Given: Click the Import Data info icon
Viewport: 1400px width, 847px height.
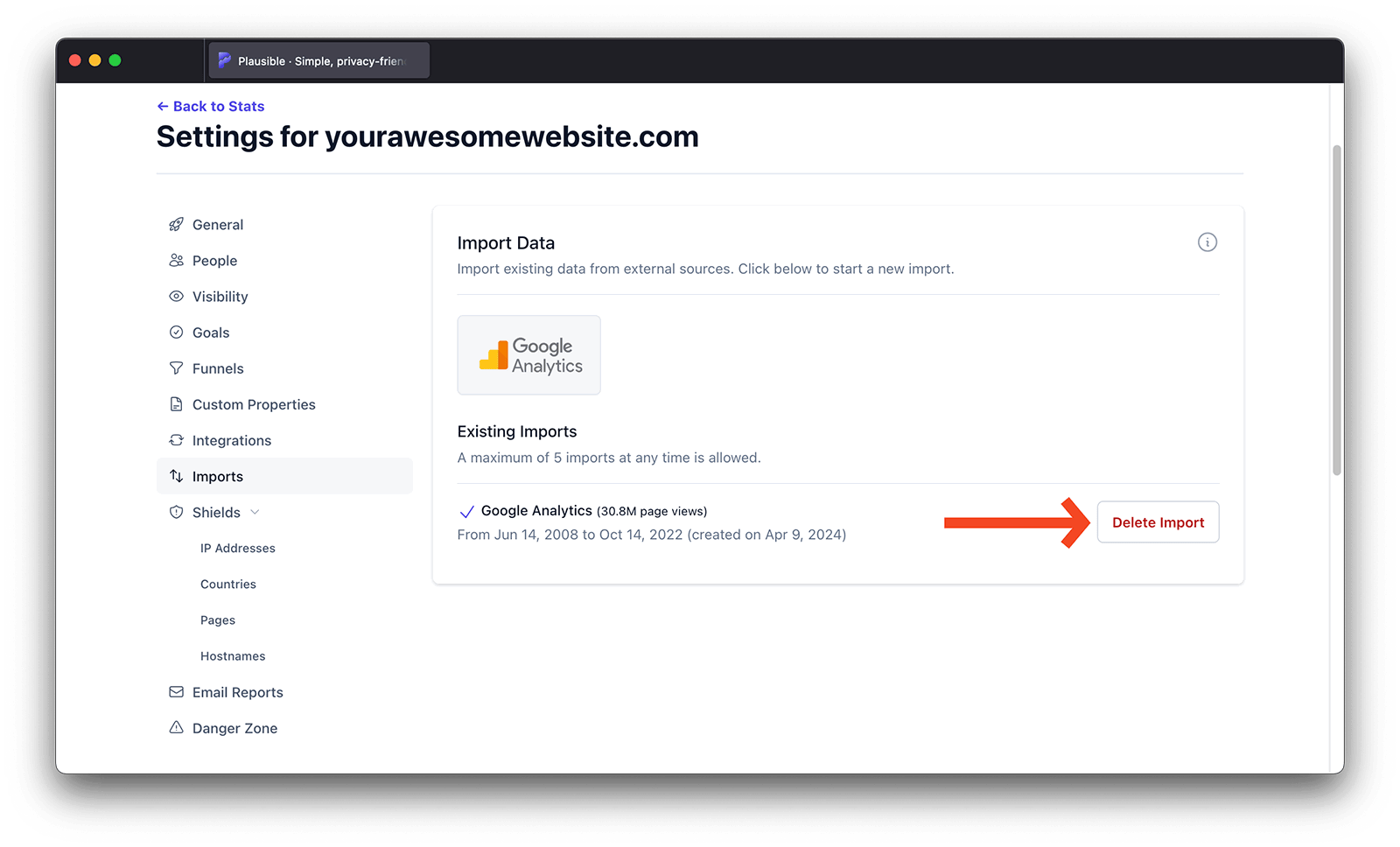Looking at the screenshot, I should [x=1207, y=242].
